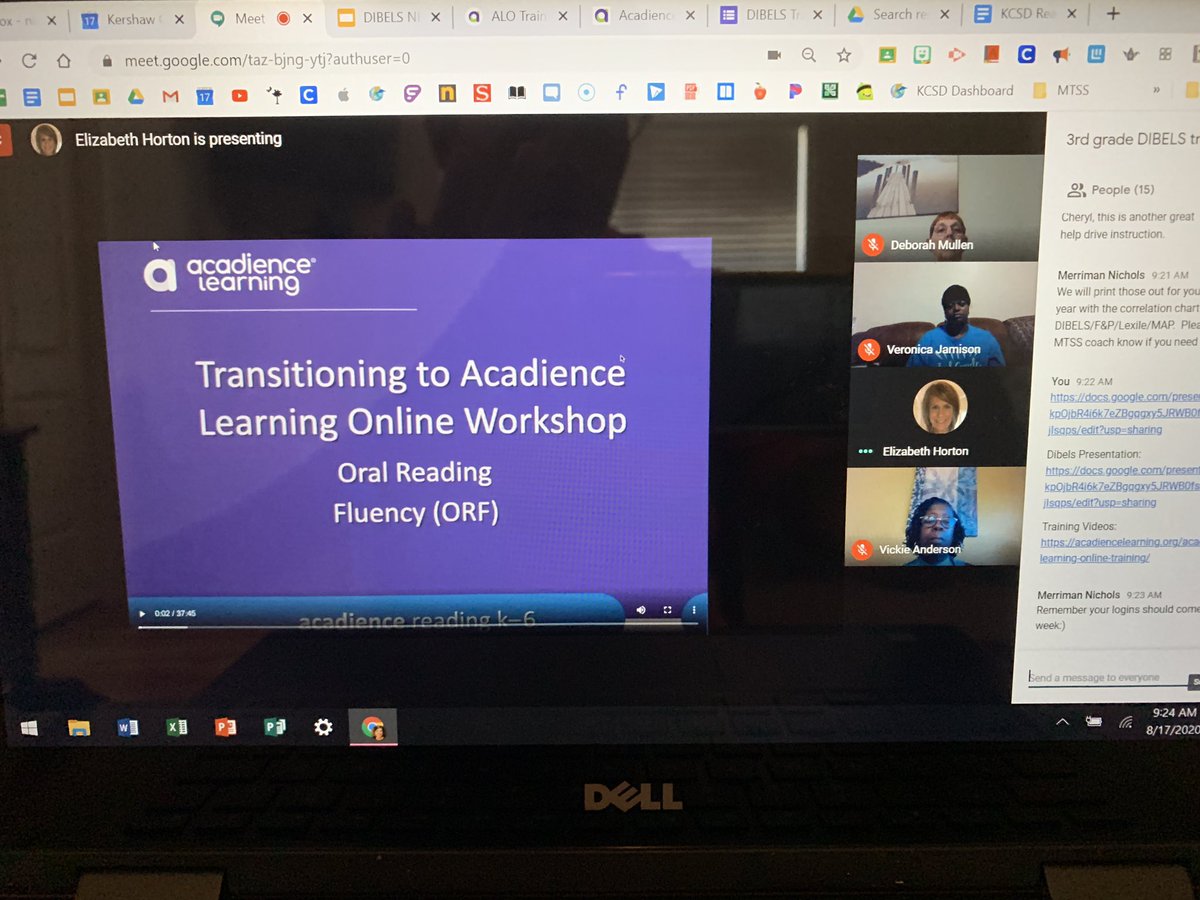Open the Google Slides bookmark icon
Viewport: 1200px width, 900px height.
[x=66, y=97]
